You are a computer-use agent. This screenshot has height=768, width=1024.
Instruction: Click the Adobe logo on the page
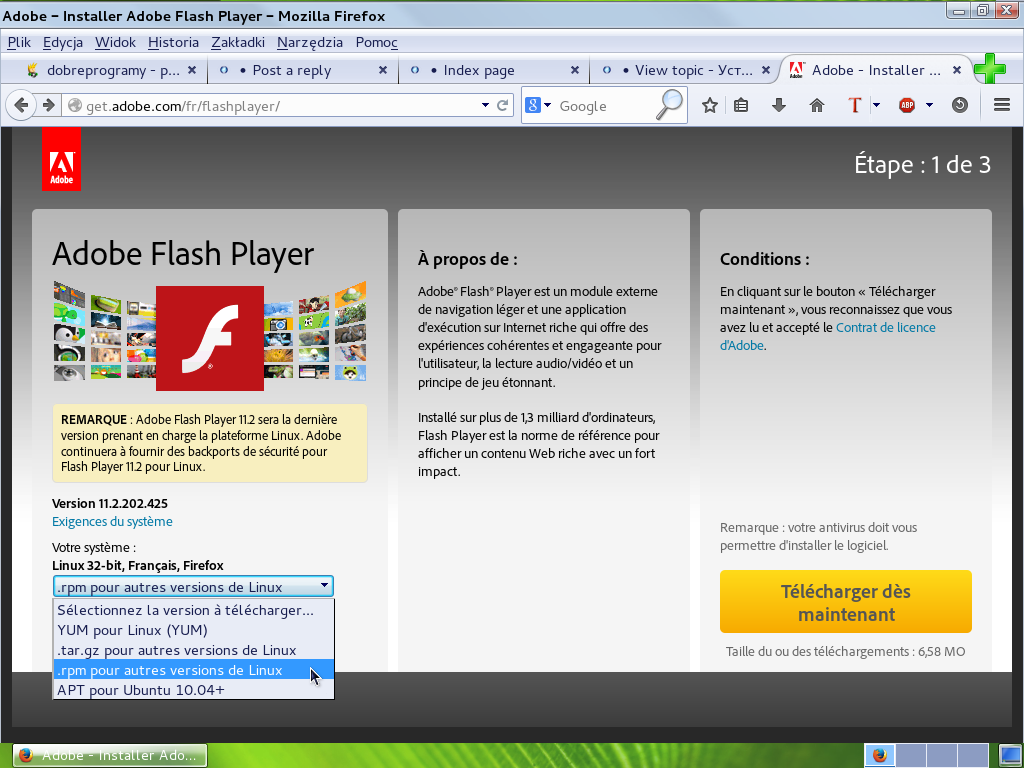pos(61,159)
